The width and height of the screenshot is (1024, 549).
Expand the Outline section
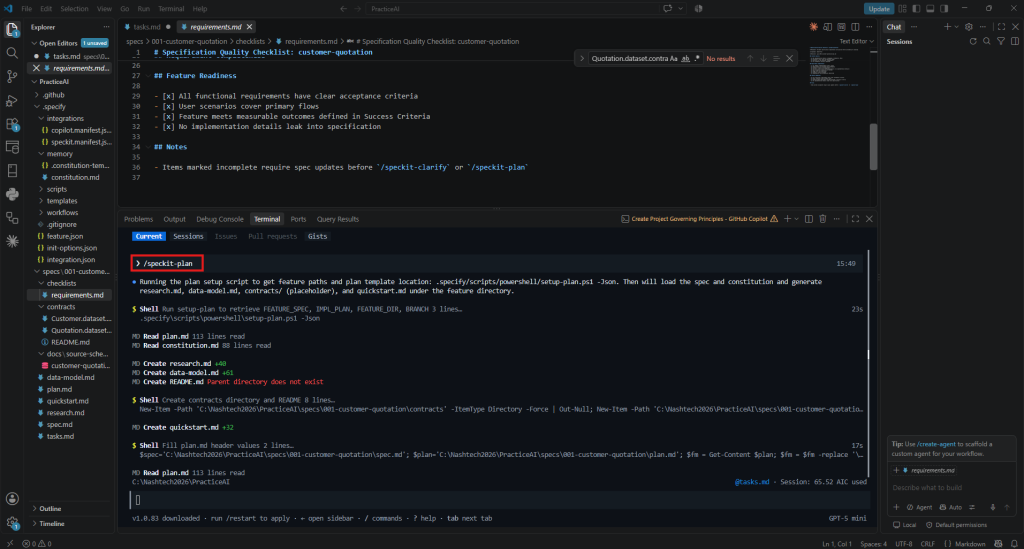pyautogui.click(x=50, y=509)
